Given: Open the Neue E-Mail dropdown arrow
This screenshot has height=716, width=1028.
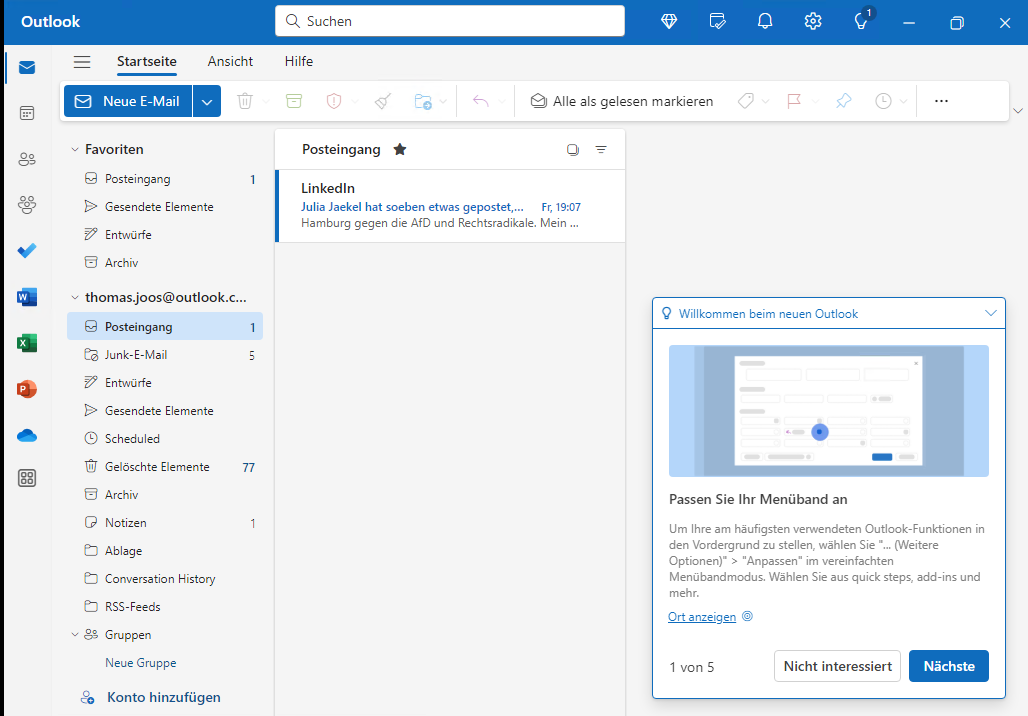Looking at the screenshot, I should [x=207, y=101].
